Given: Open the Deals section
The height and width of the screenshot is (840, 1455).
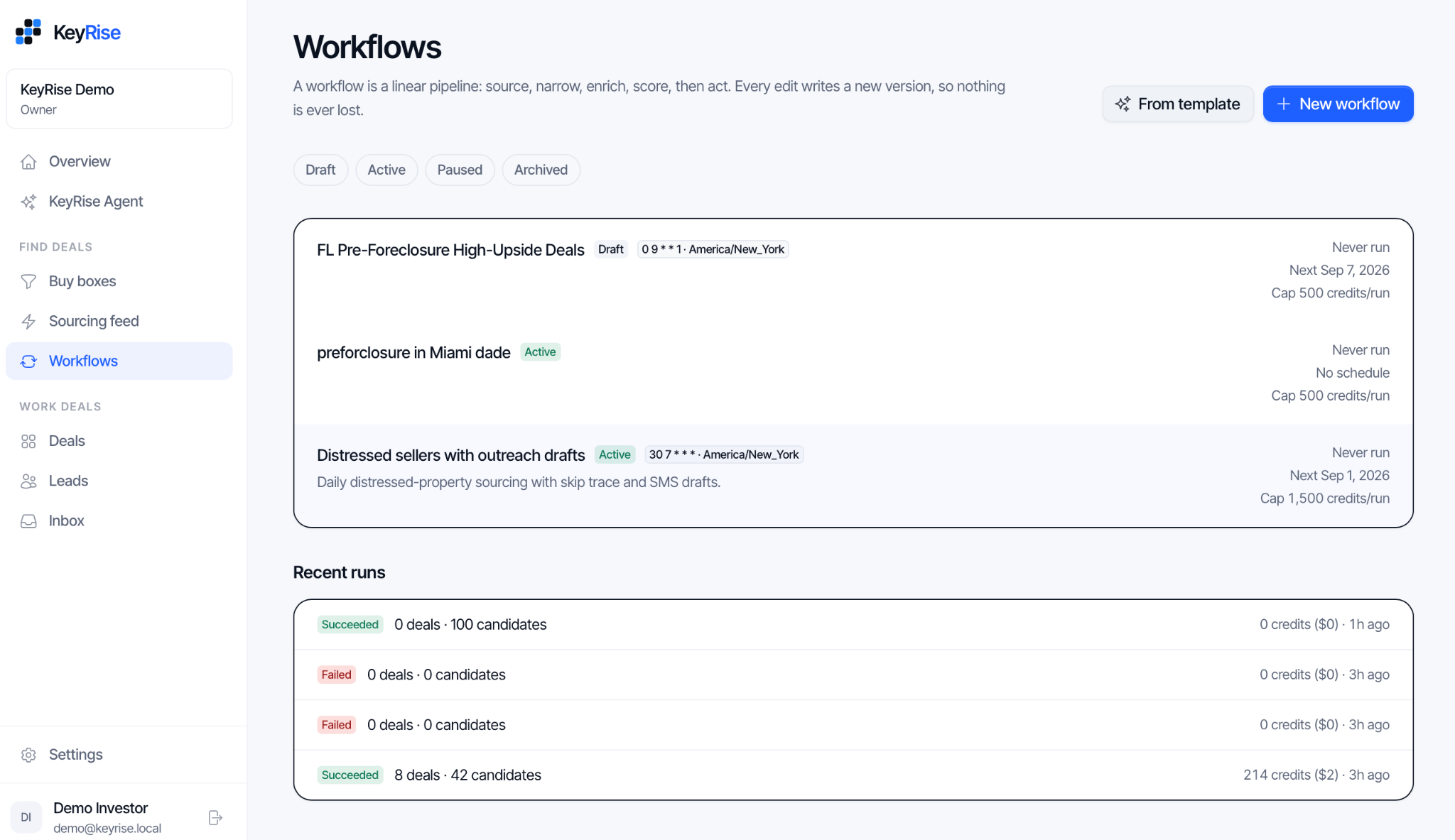Looking at the screenshot, I should [119, 442].
